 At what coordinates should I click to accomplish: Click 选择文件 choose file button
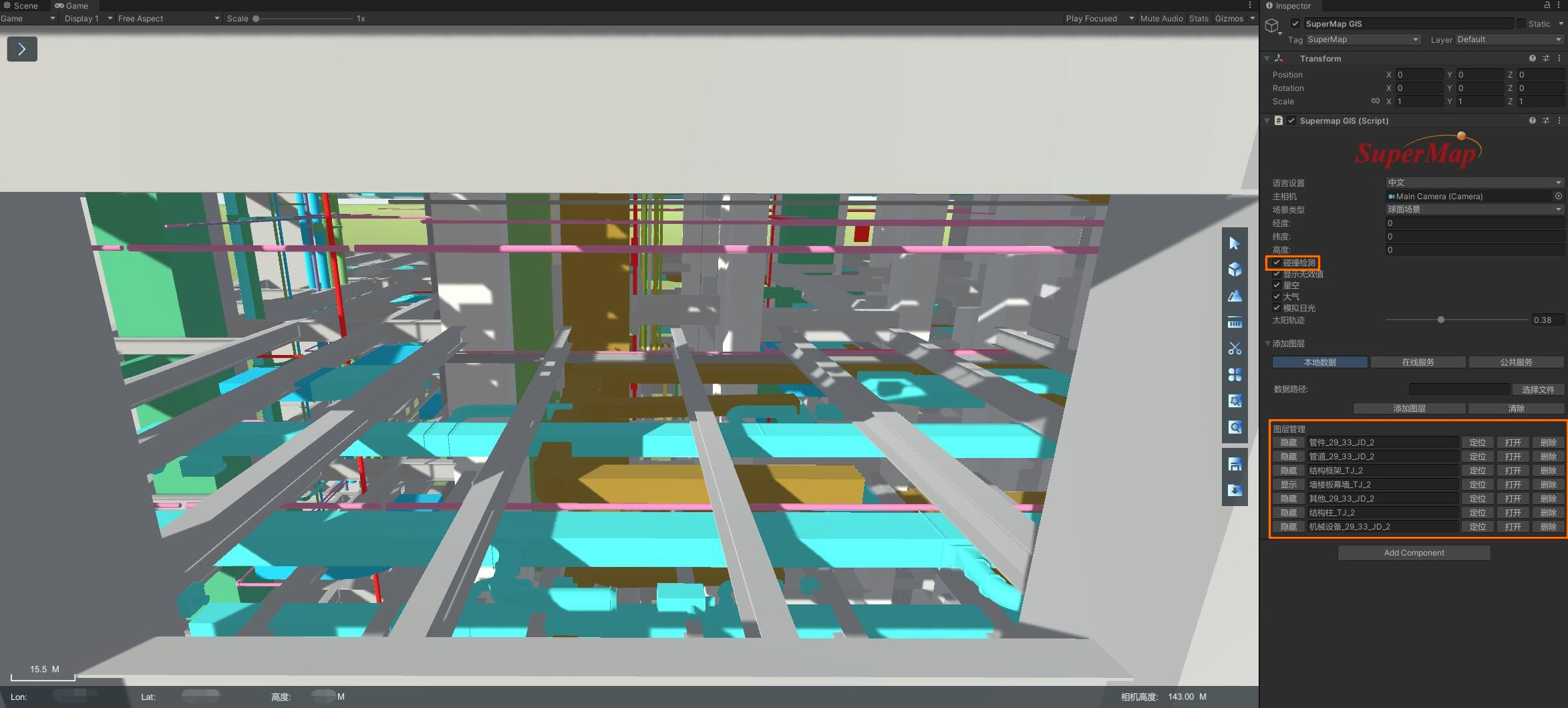coord(1538,390)
